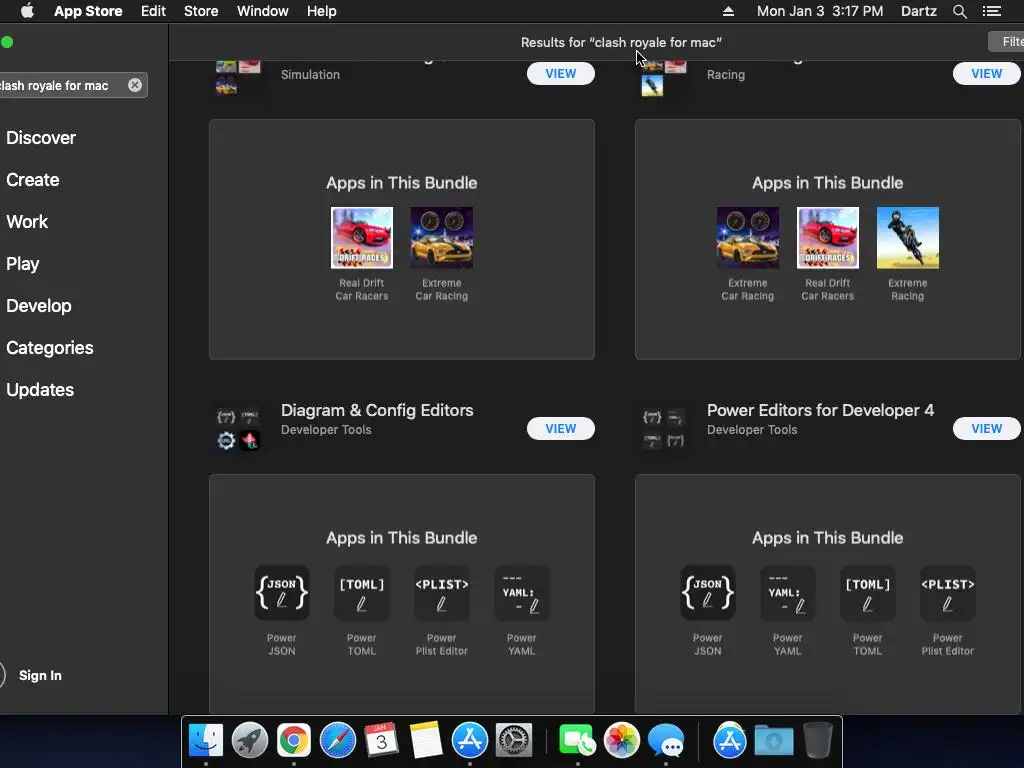Open Google Chrome from the Dock
This screenshot has width=1024, height=768.
(x=294, y=741)
